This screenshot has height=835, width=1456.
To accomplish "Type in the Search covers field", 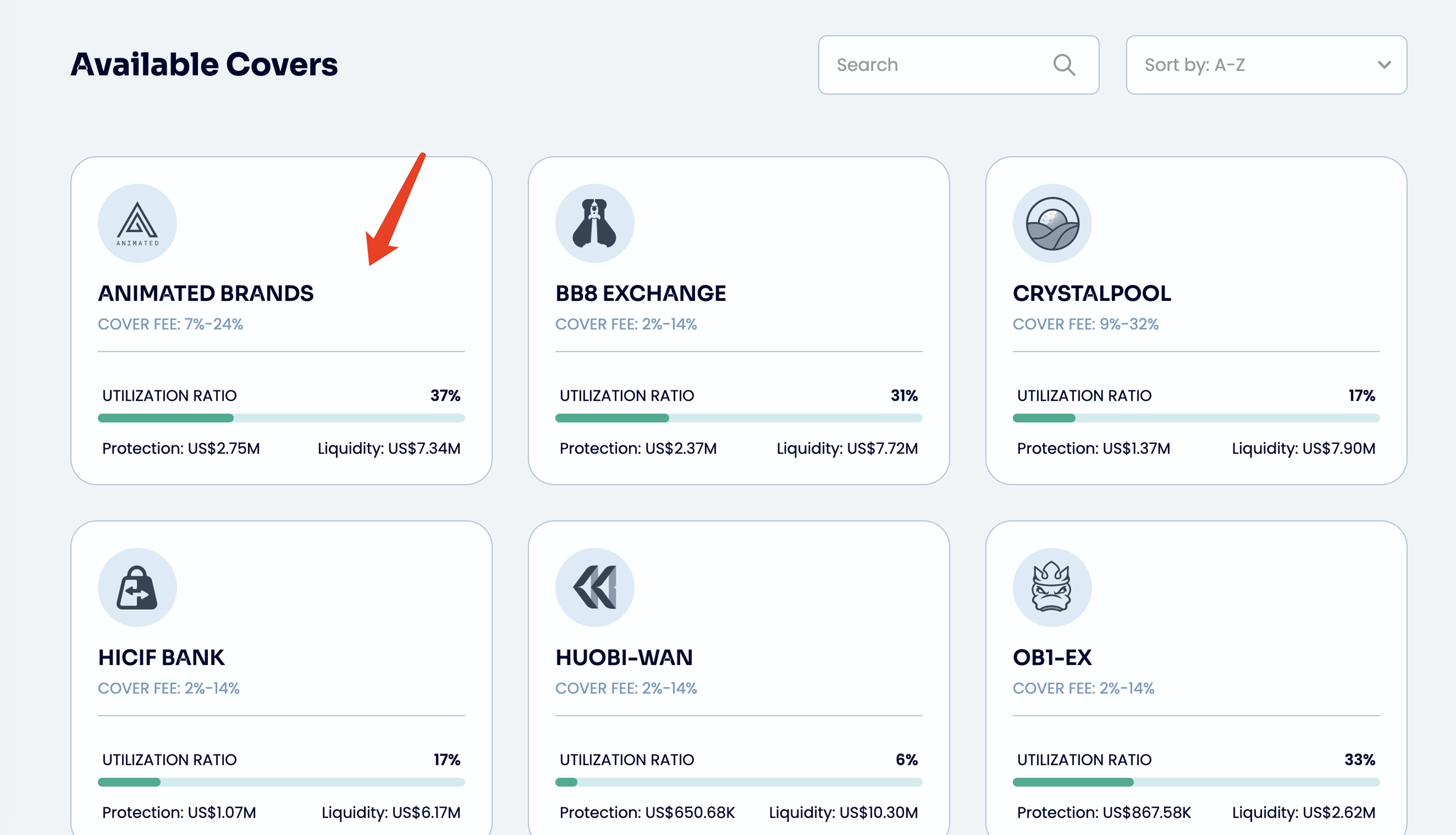I will click(934, 65).
